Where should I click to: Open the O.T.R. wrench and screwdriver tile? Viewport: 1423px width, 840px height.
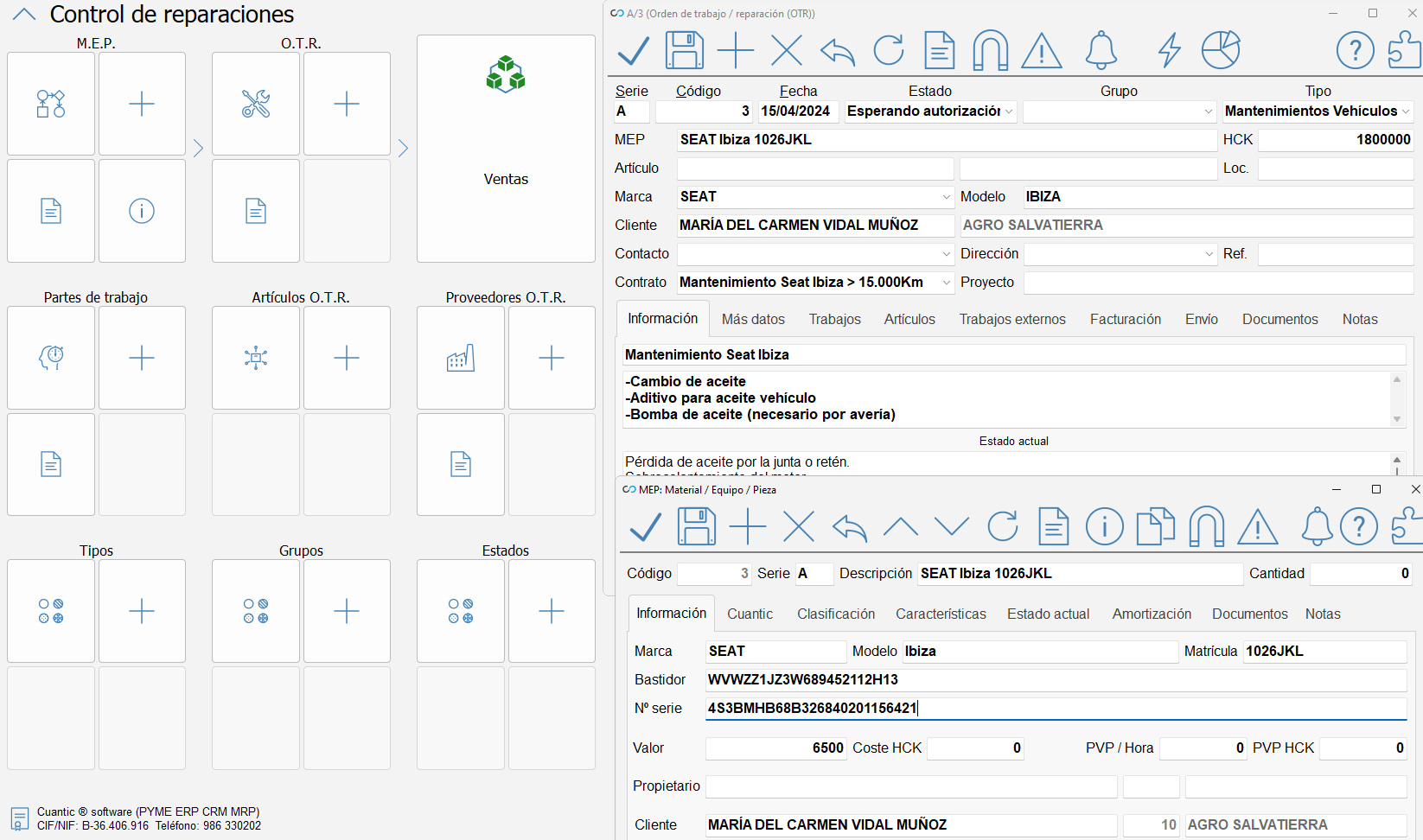pyautogui.click(x=256, y=104)
